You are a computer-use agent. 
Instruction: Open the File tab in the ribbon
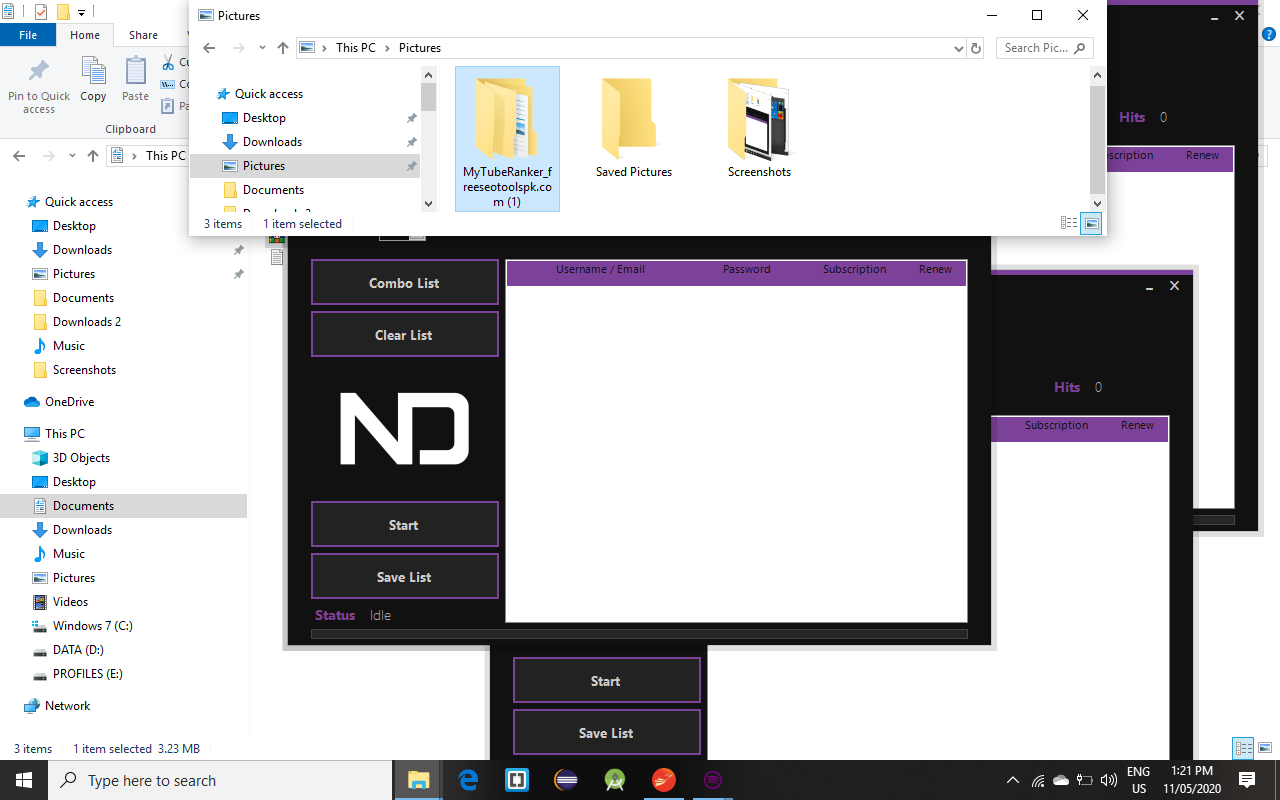28,35
